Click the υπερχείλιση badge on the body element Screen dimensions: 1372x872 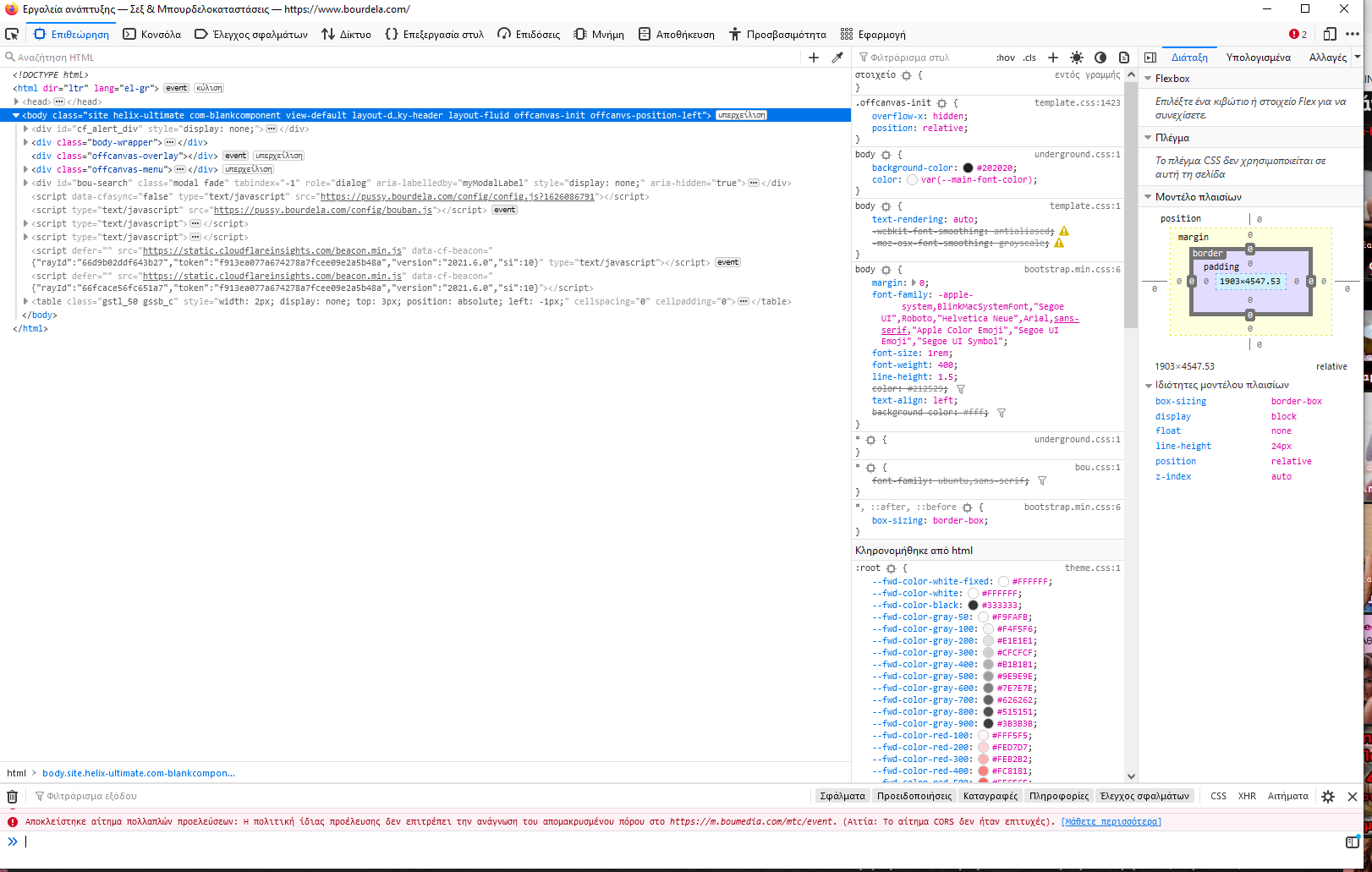742,115
